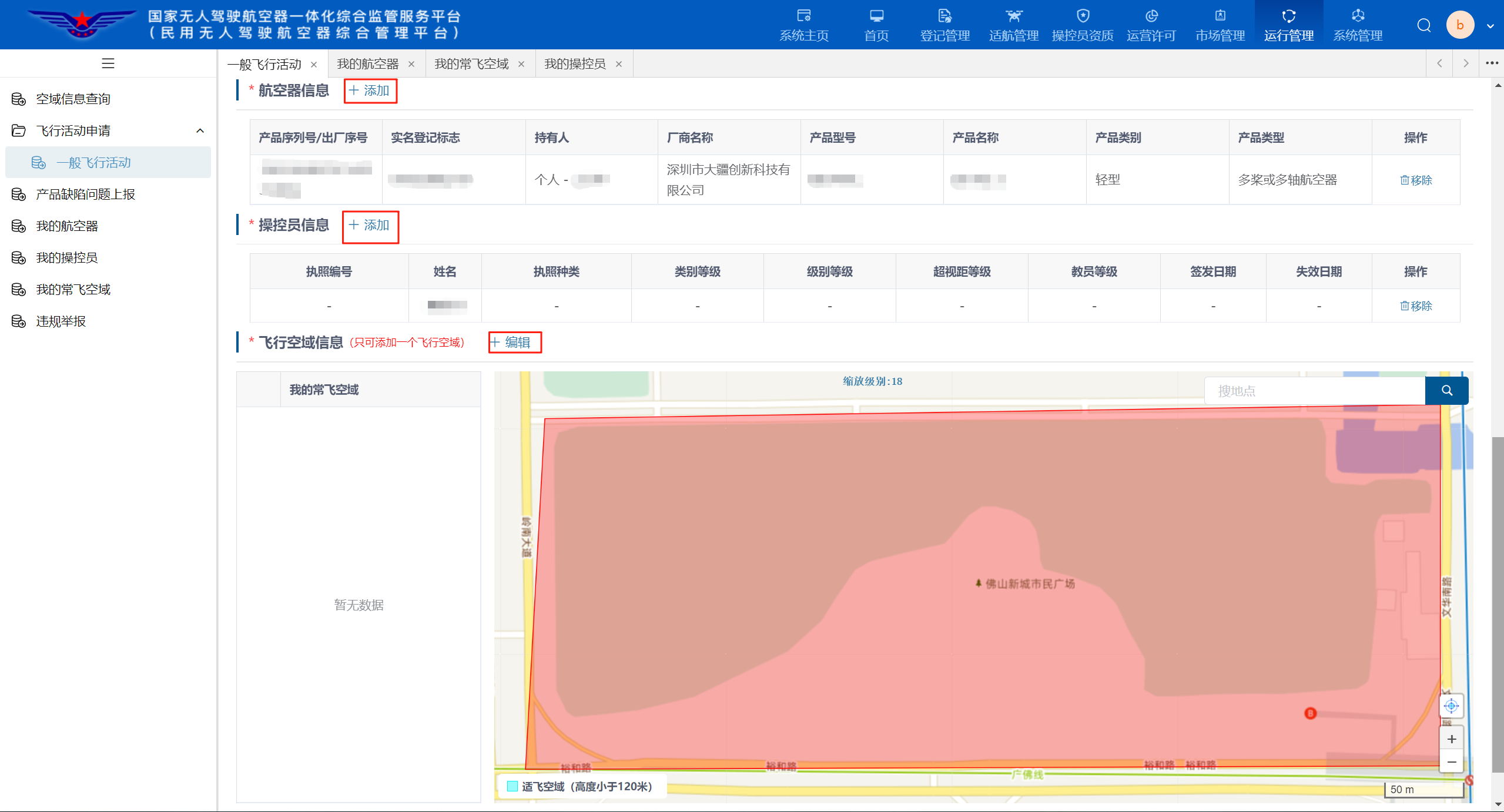Switch to the 我的常飞空域 tab
Screen dimensions: 1504x812
471,64
